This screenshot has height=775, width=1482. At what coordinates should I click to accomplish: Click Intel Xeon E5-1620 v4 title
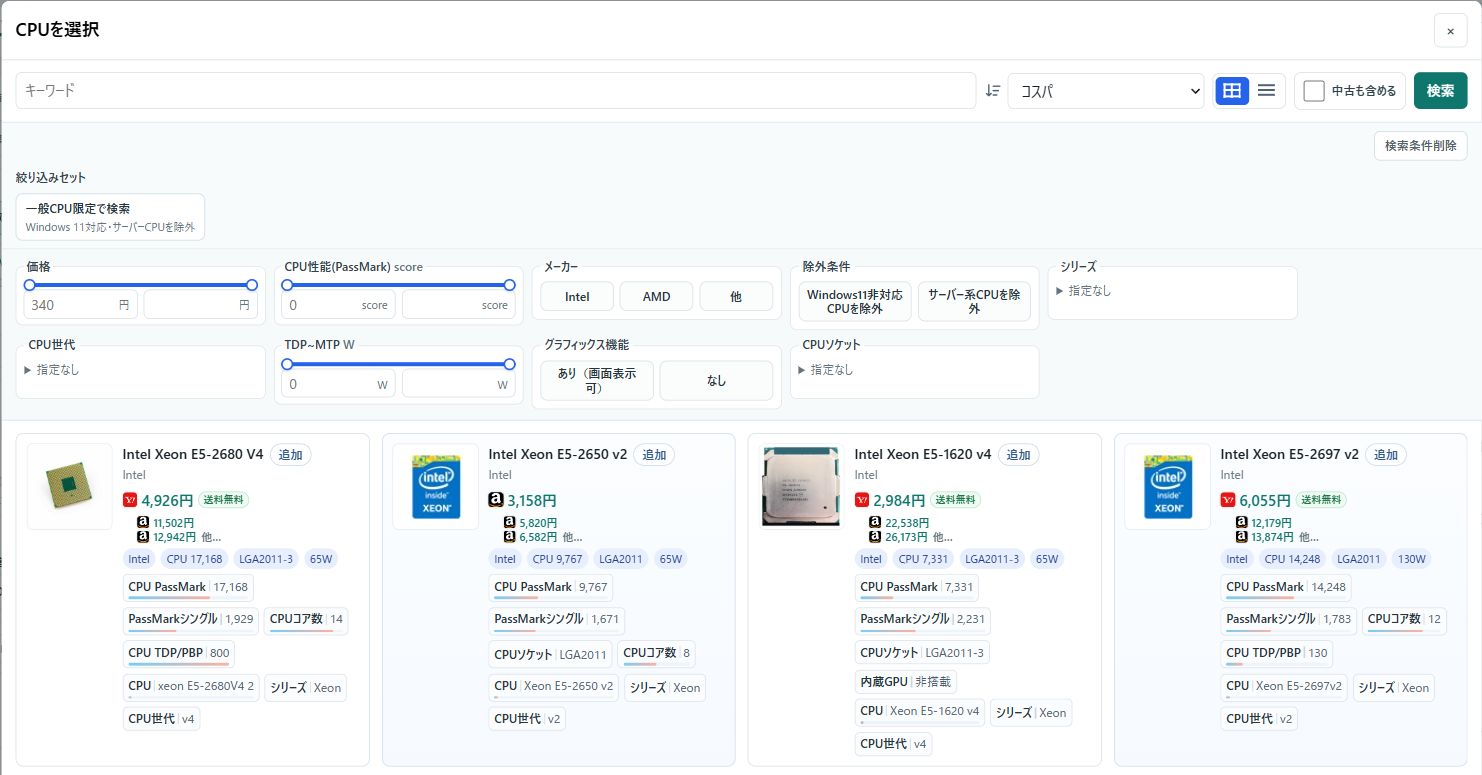click(923, 454)
